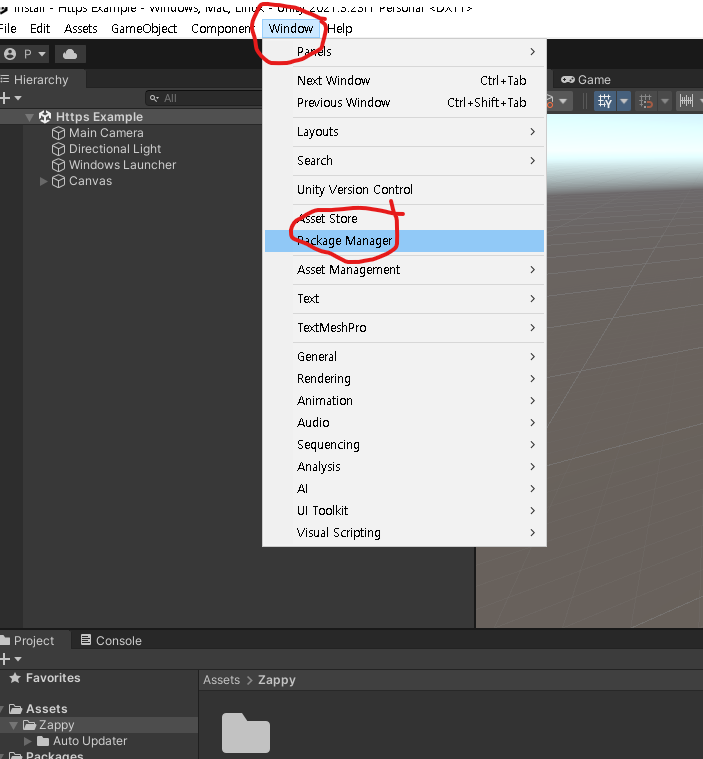Select the folder thumbnail in Zappy
This screenshot has width=703, height=759.
click(246, 732)
